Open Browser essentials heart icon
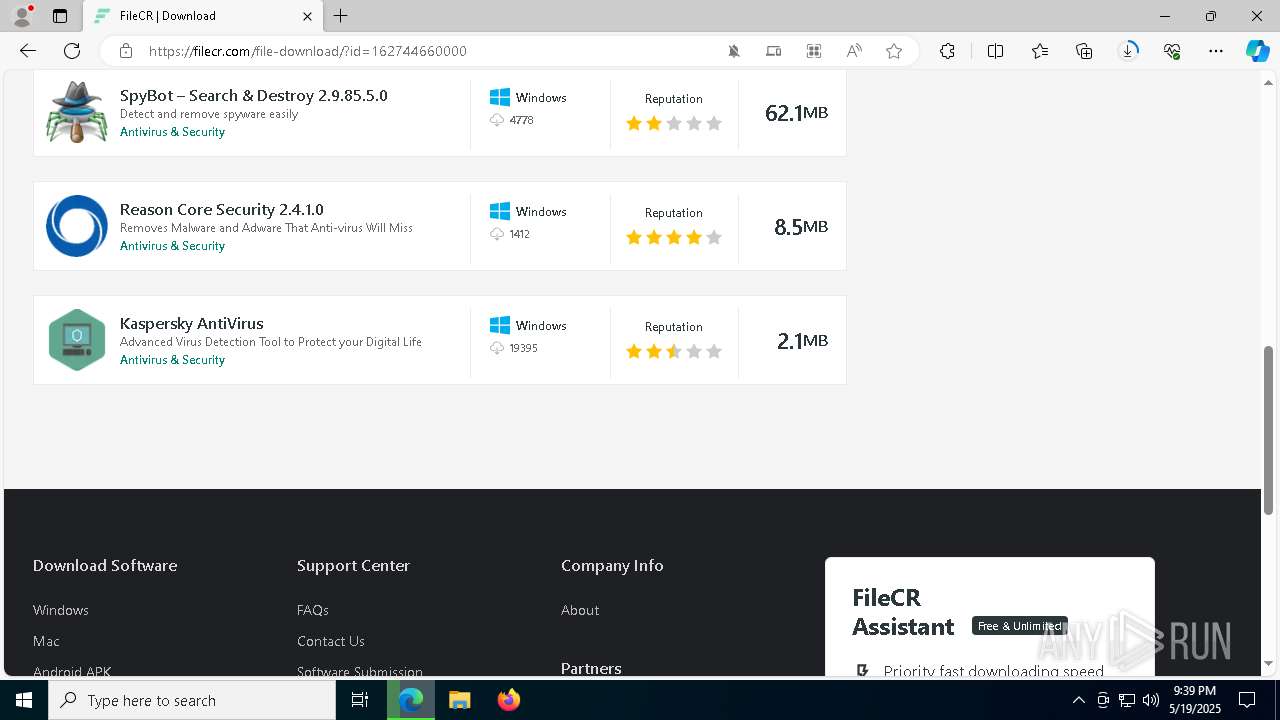1280x720 pixels. coord(1172,51)
